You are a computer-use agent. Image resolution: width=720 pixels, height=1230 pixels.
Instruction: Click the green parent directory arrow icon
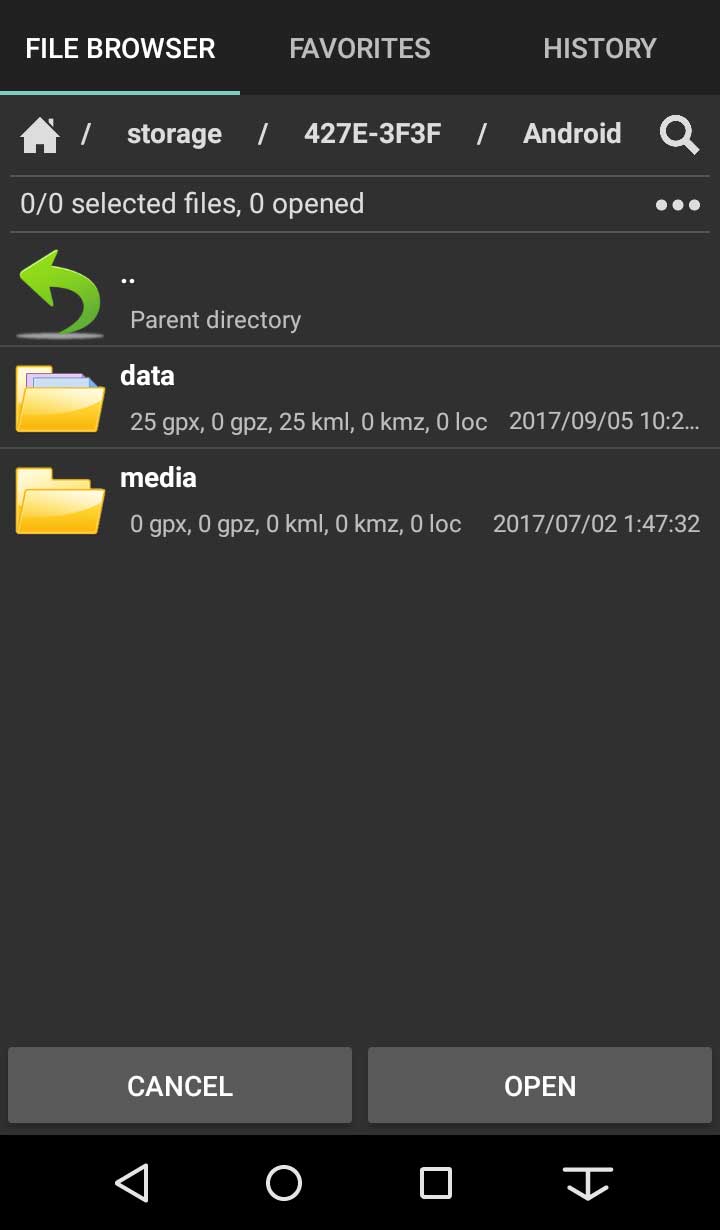60,294
